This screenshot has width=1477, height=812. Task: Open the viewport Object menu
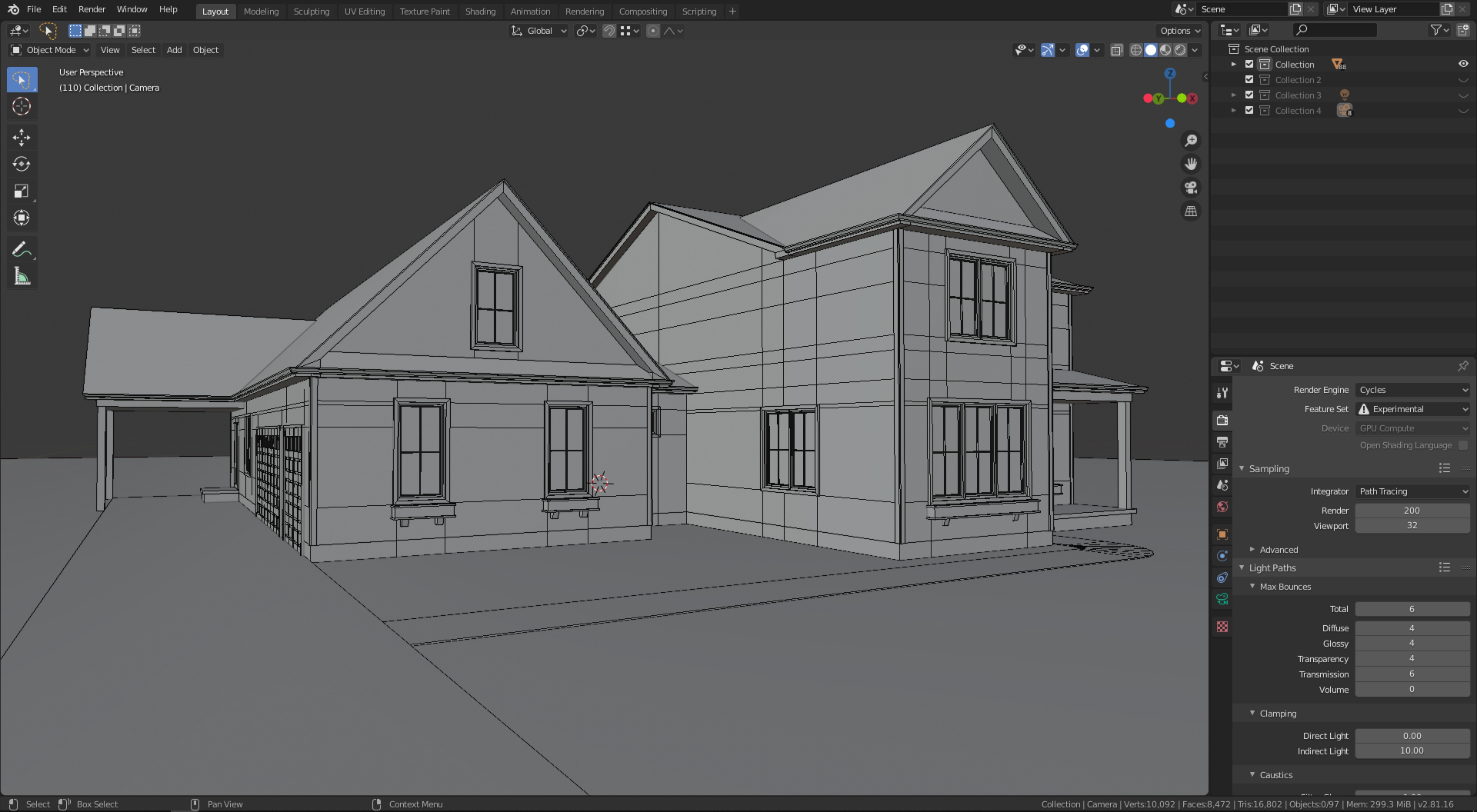tap(205, 50)
